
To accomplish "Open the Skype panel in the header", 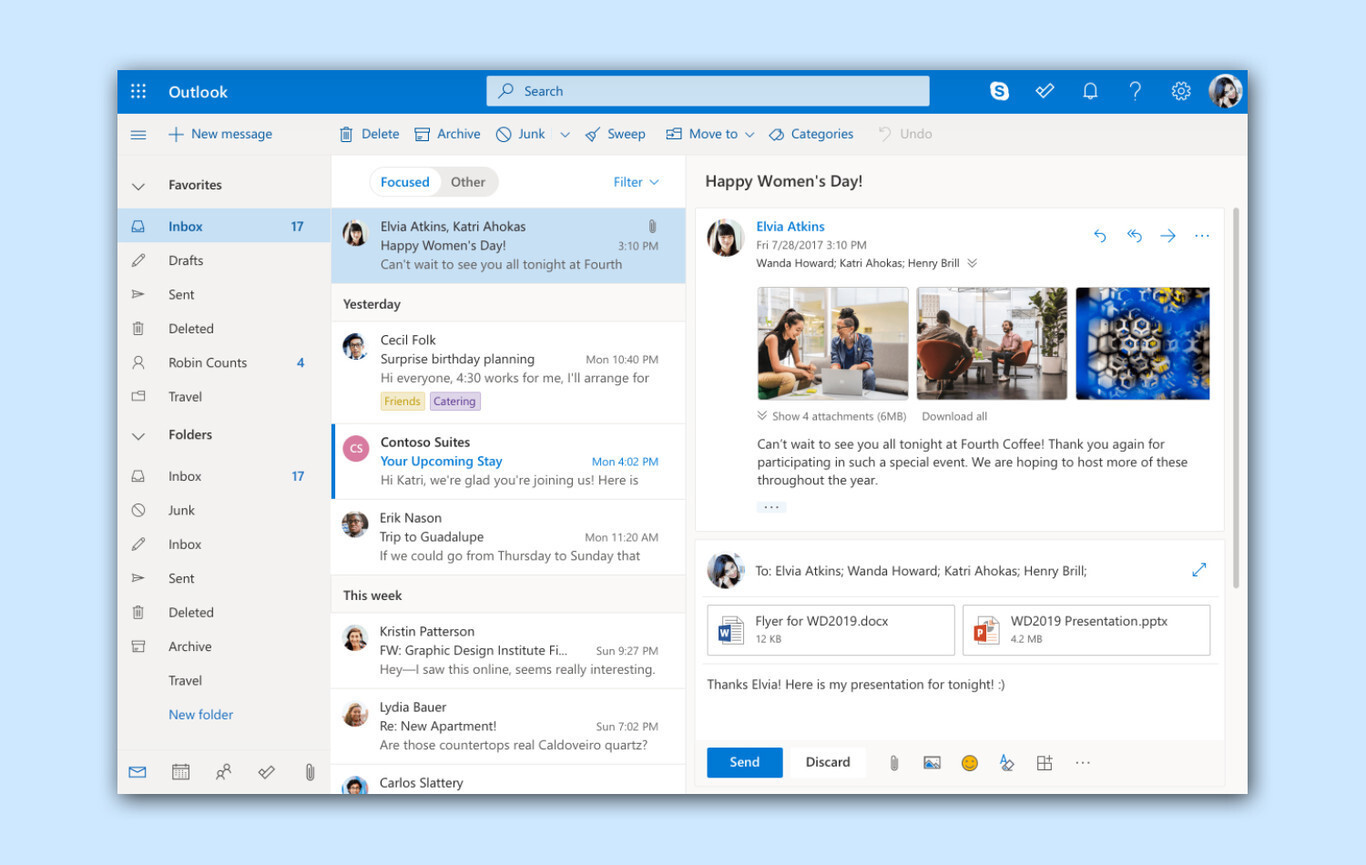I will click(1000, 91).
